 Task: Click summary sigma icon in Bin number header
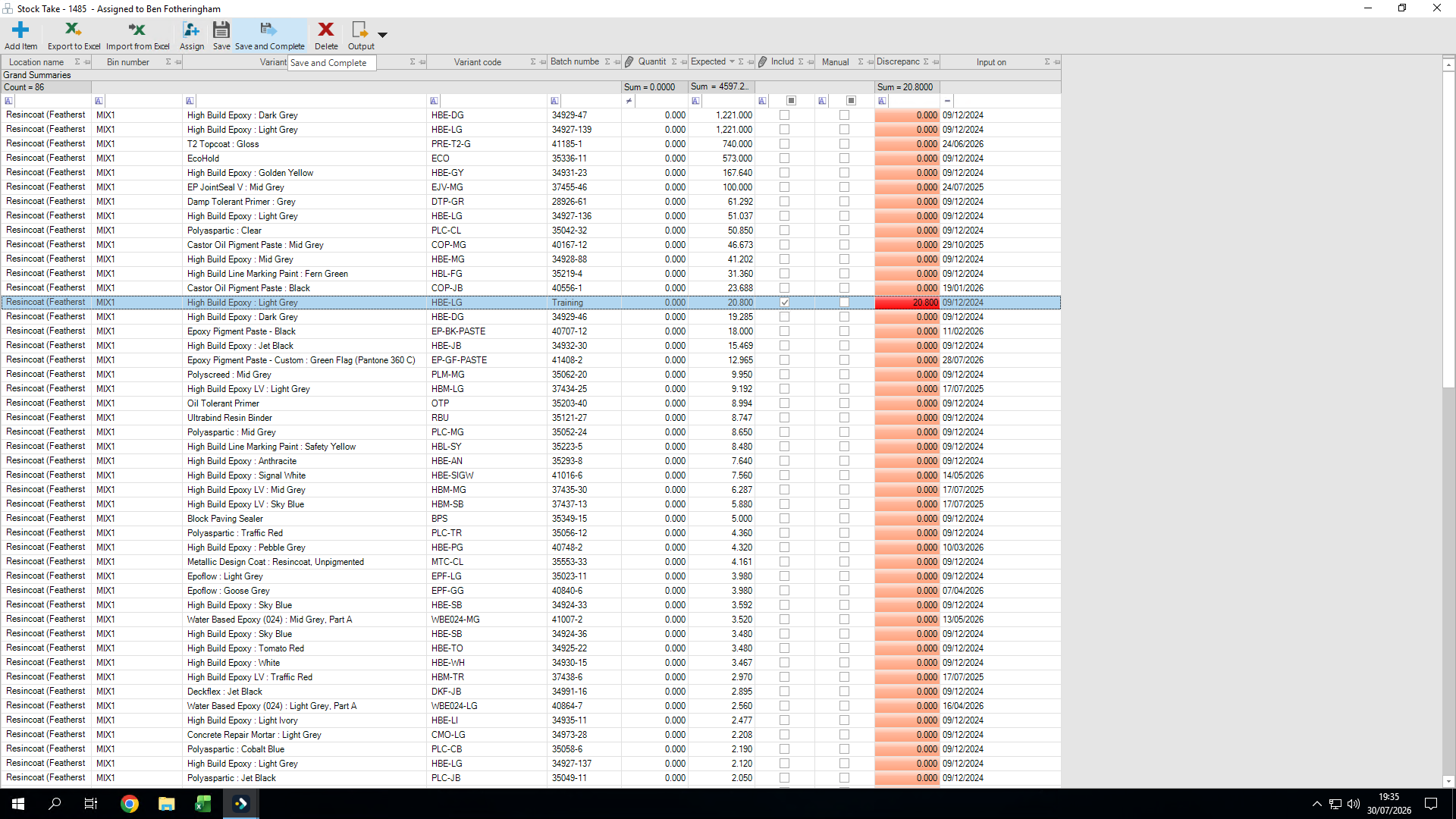pos(168,62)
